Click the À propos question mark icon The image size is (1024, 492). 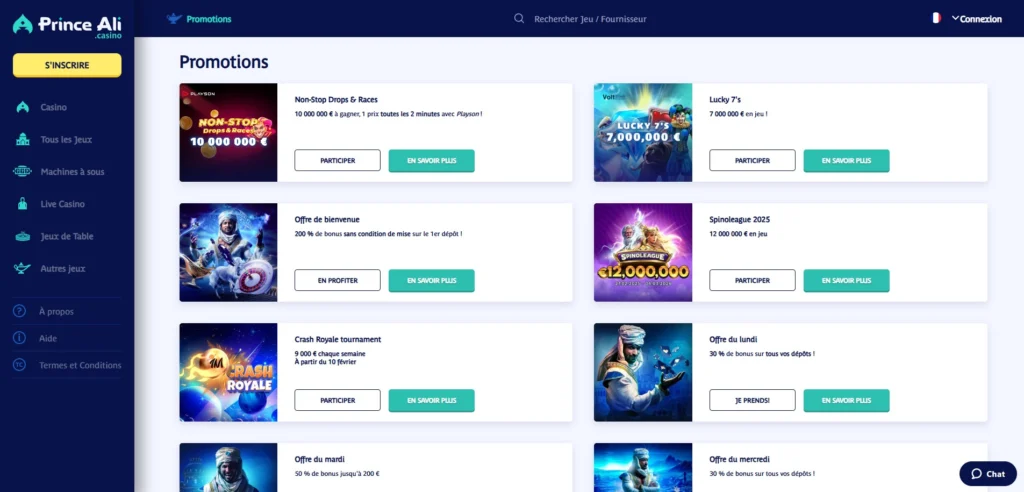point(20,311)
